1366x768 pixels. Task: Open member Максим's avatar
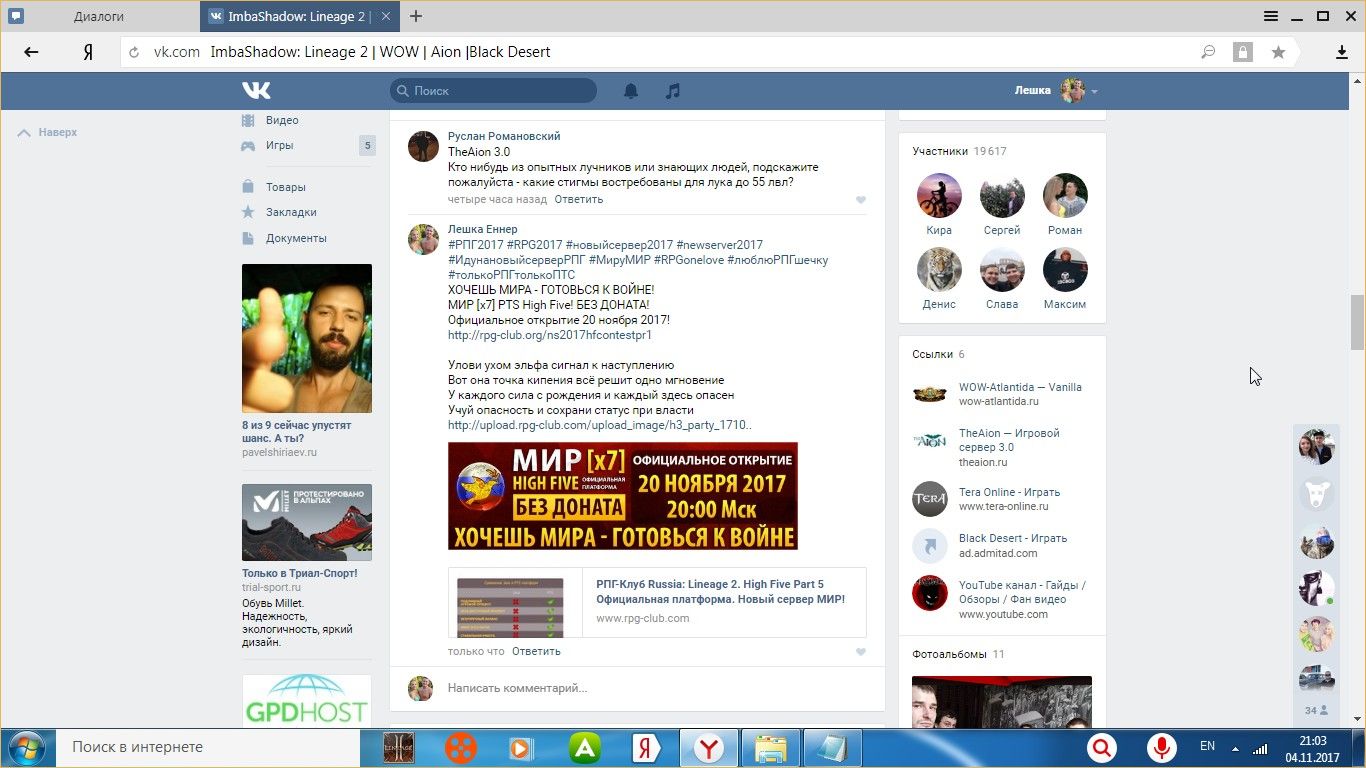1065,270
